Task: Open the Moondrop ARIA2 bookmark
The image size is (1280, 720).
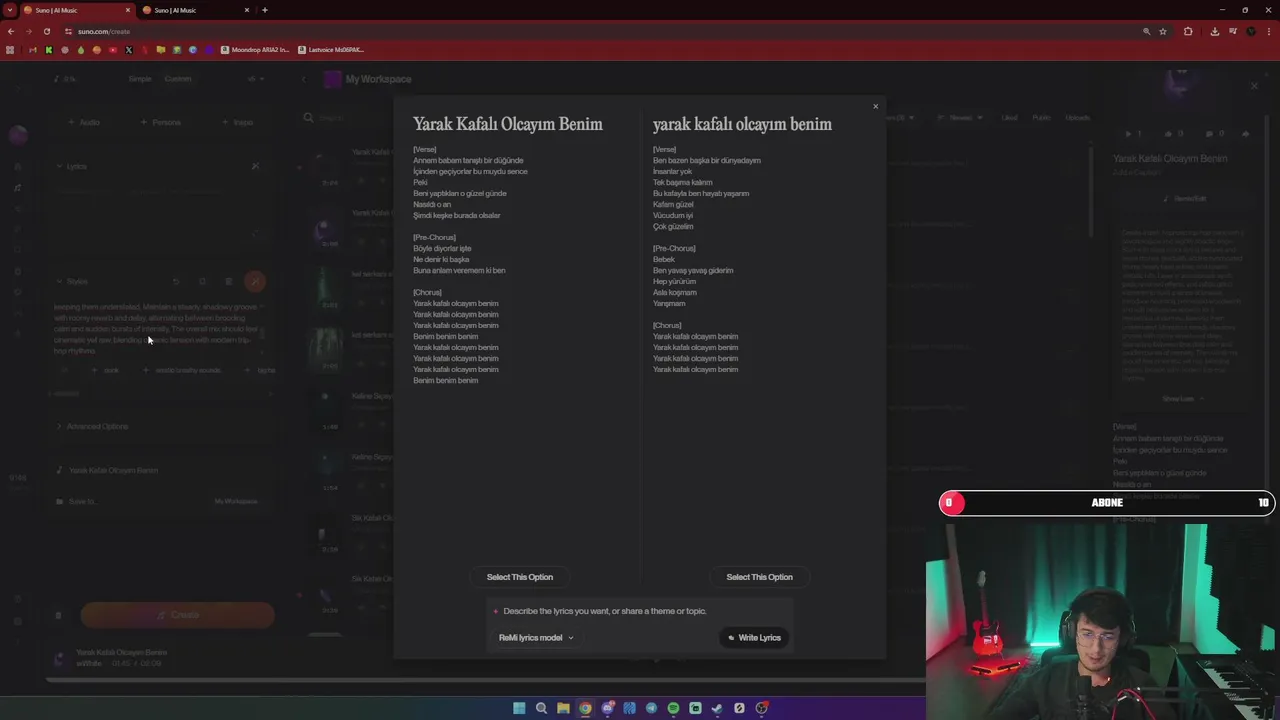Action: tap(255, 50)
